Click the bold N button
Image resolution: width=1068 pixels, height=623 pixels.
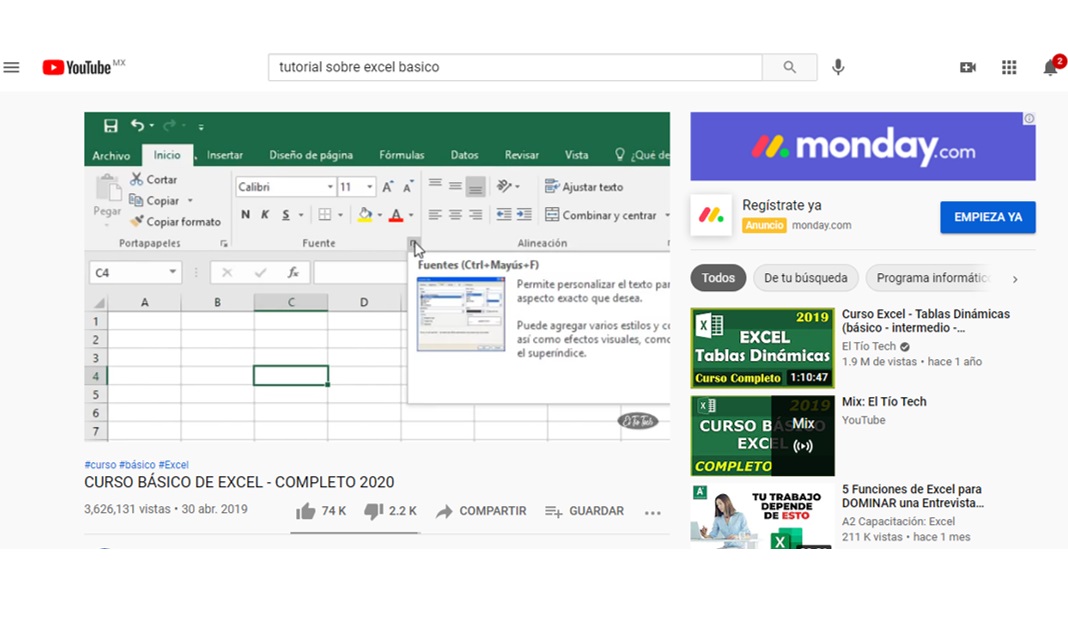[245, 214]
